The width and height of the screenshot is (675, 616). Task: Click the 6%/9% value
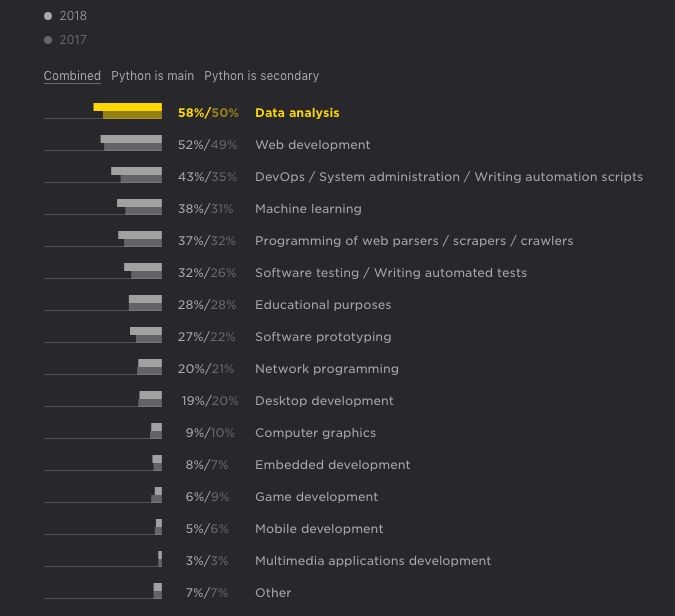tap(207, 497)
